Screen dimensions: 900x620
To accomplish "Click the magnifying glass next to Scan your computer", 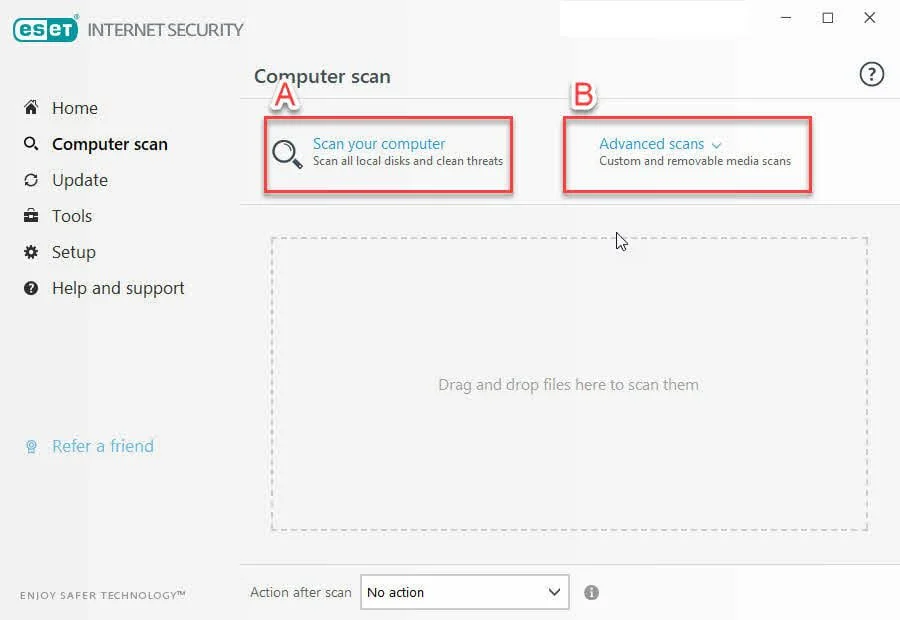I will [x=287, y=153].
